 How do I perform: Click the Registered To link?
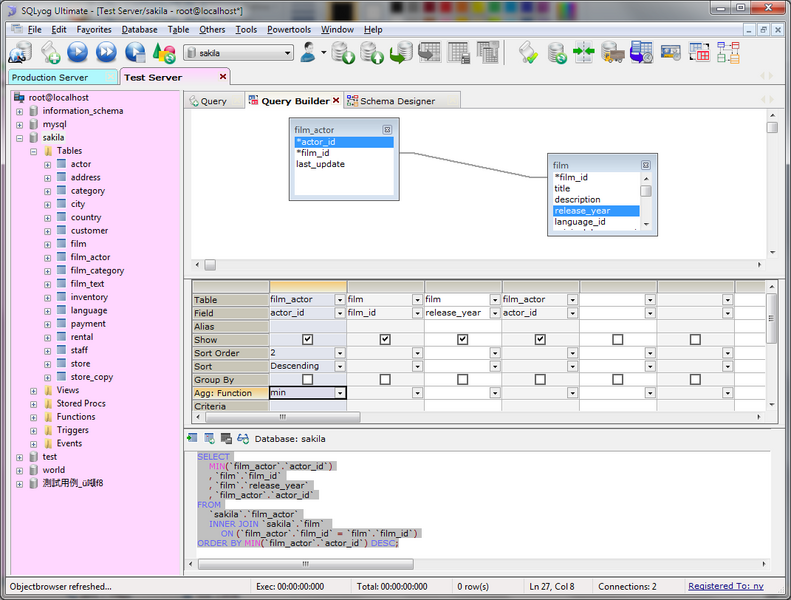pyautogui.click(x=726, y=586)
